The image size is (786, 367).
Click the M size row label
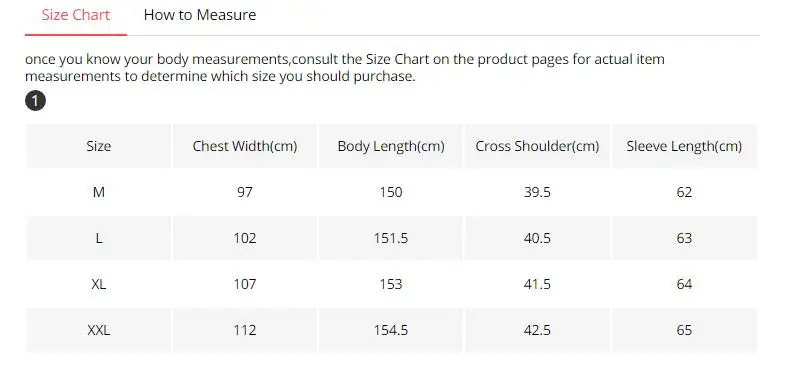point(99,192)
